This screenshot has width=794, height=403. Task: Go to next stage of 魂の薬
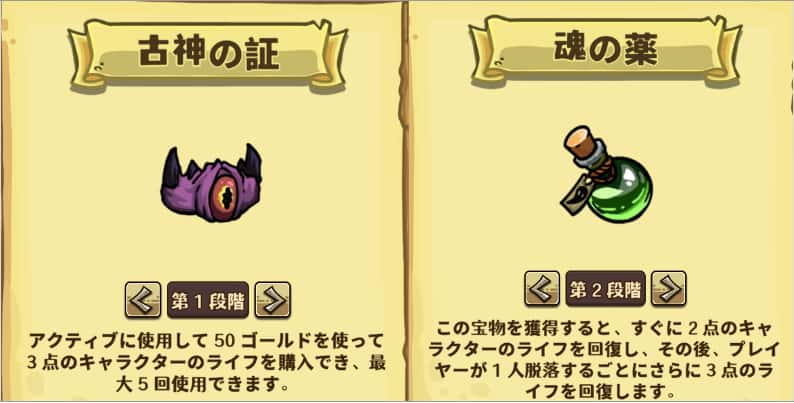[668, 289]
